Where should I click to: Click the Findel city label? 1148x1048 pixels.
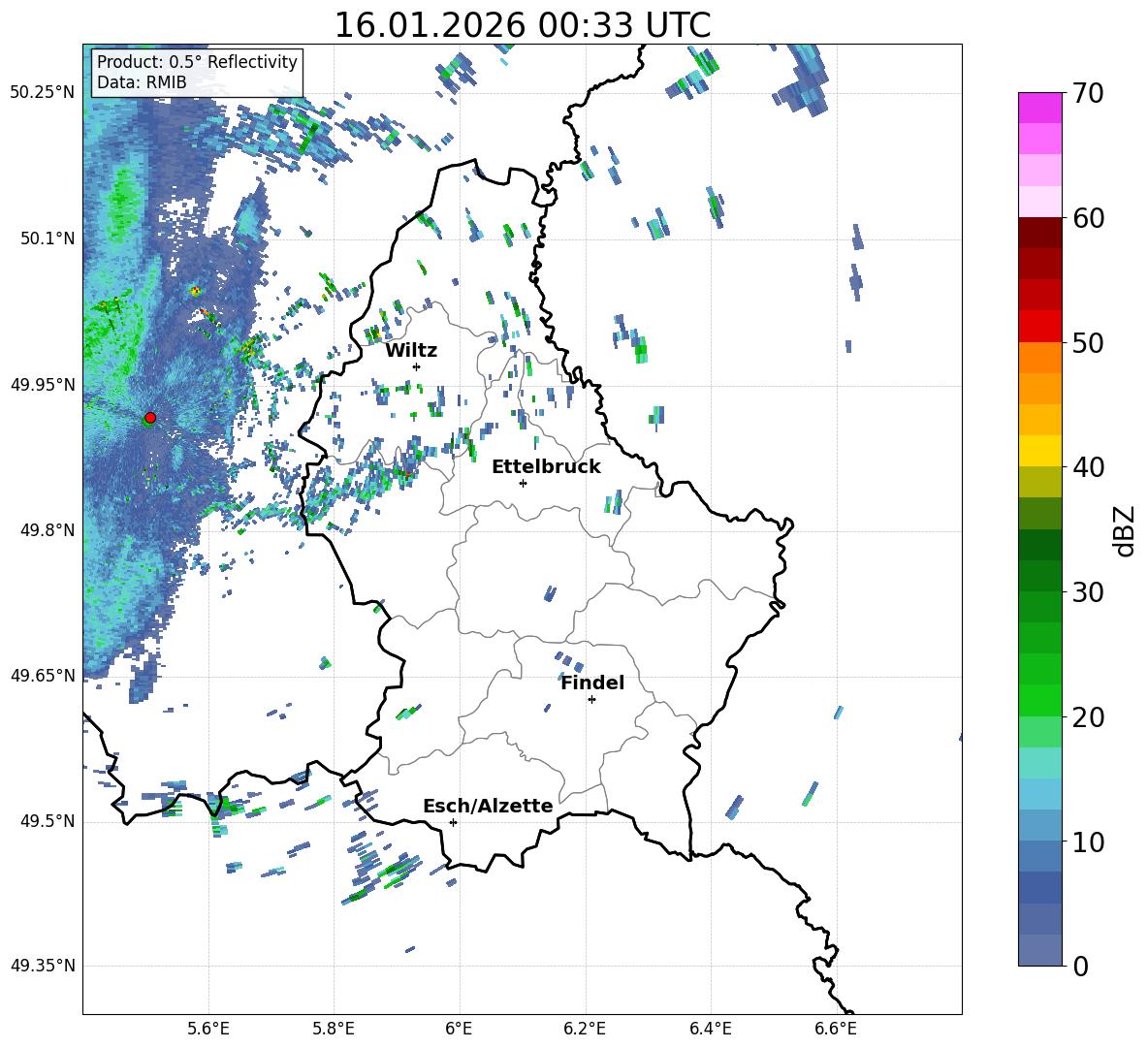click(592, 683)
